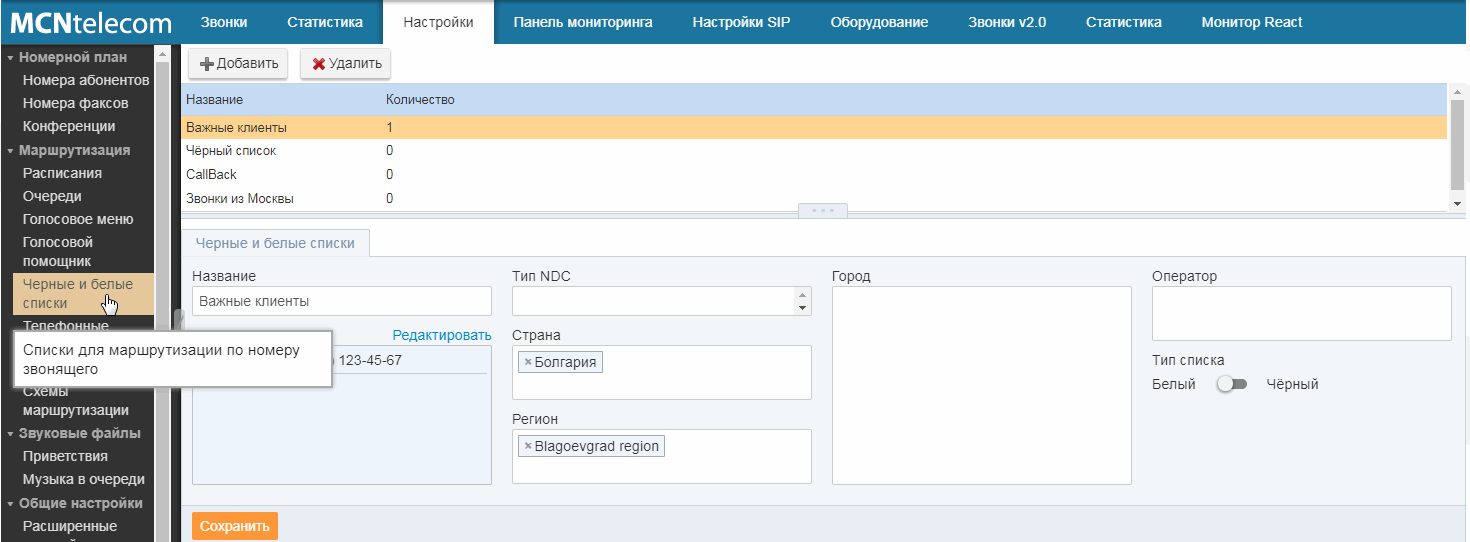
Task: Collapse the Номерной план section
Action: tap(10, 57)
